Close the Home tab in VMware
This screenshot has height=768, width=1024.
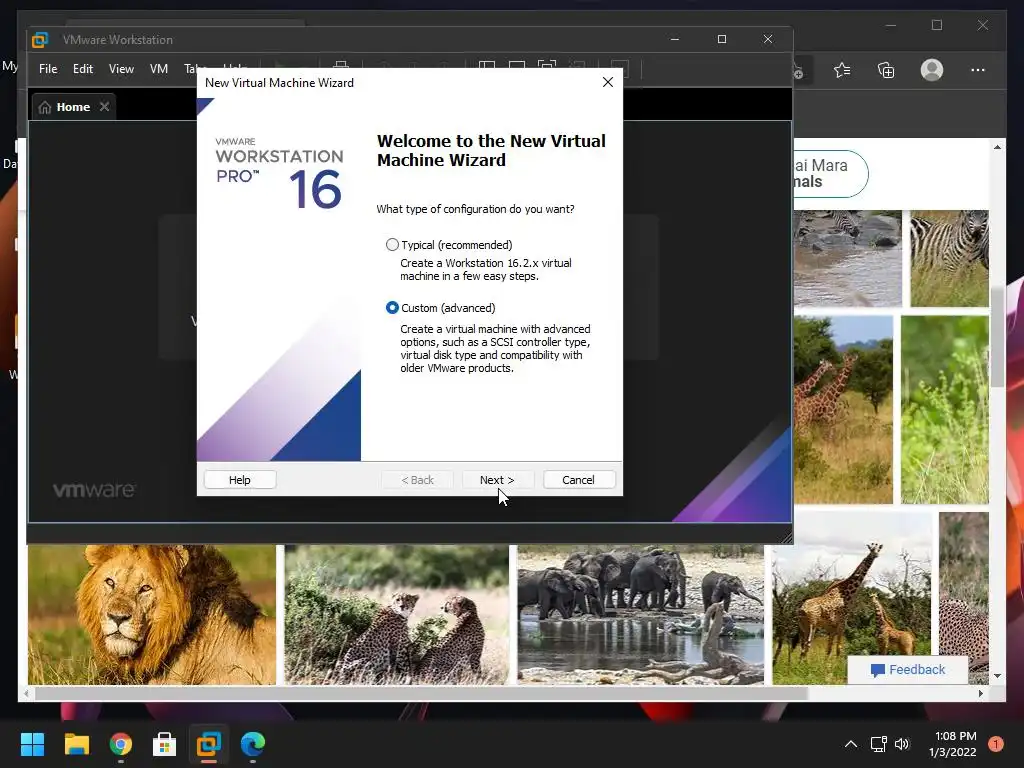[x=104, y=106]
